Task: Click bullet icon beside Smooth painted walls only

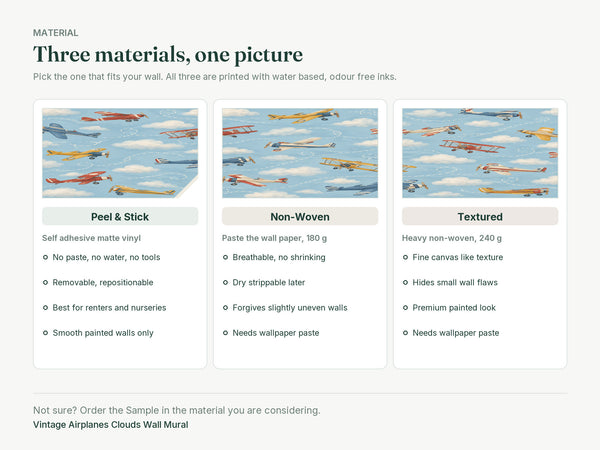Action: (45, 333)
